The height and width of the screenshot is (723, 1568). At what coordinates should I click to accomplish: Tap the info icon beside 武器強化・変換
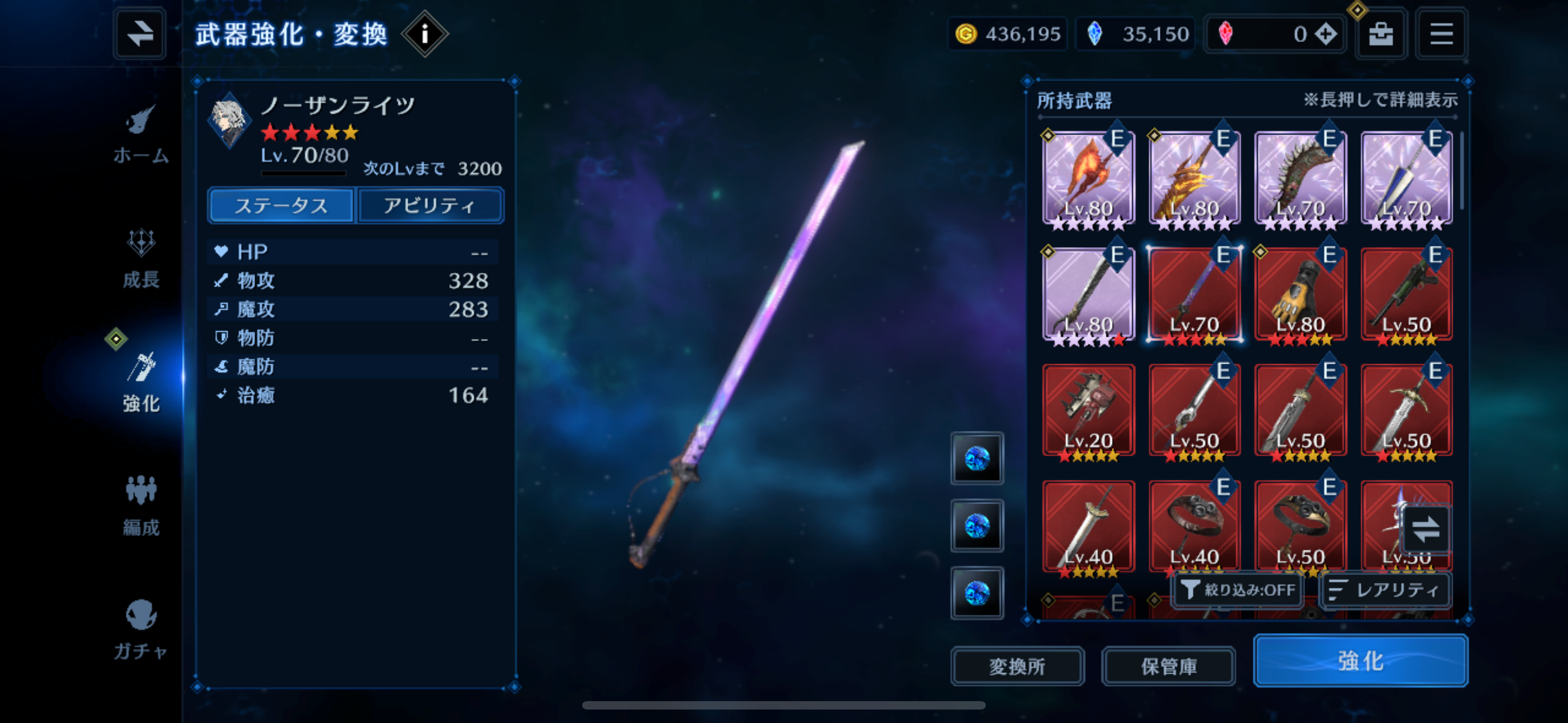[425, 34]
